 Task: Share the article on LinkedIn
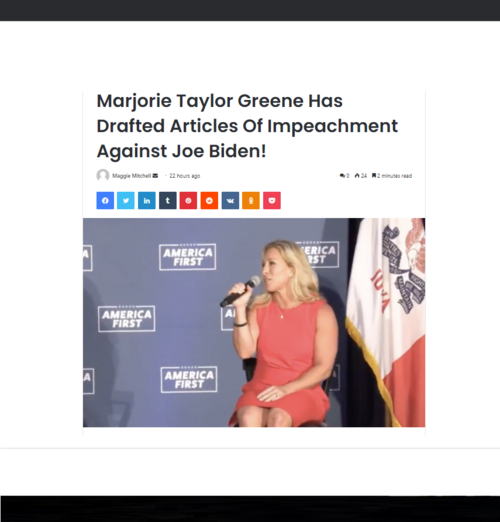click(147, 200)
